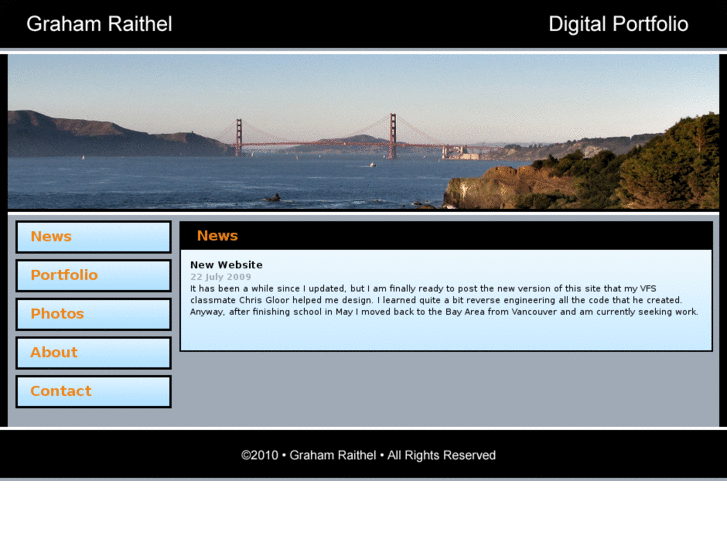Open the News navigation button

pos(94,237)
